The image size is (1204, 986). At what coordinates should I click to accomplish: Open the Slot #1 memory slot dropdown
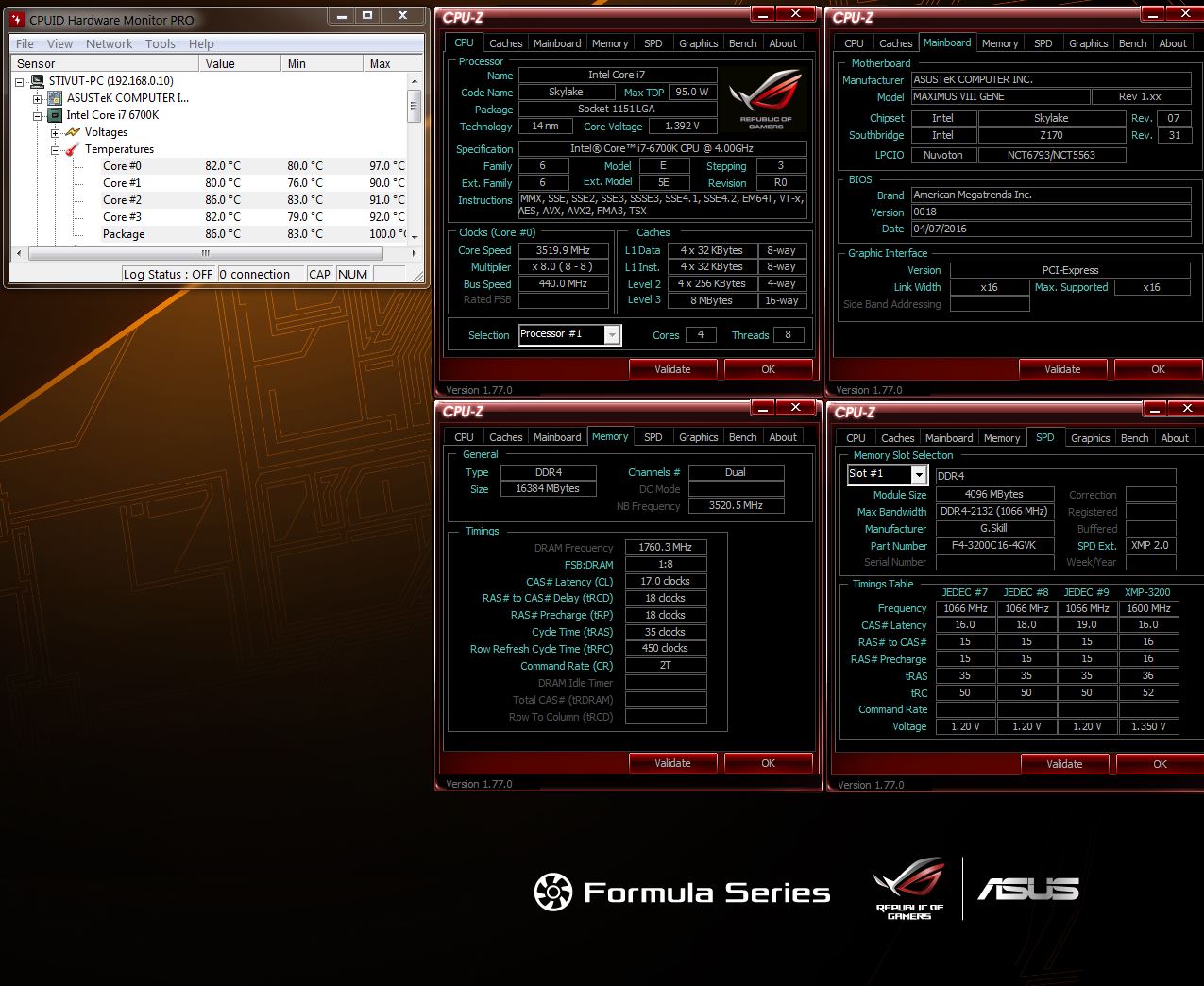click(x=918, y=474)
